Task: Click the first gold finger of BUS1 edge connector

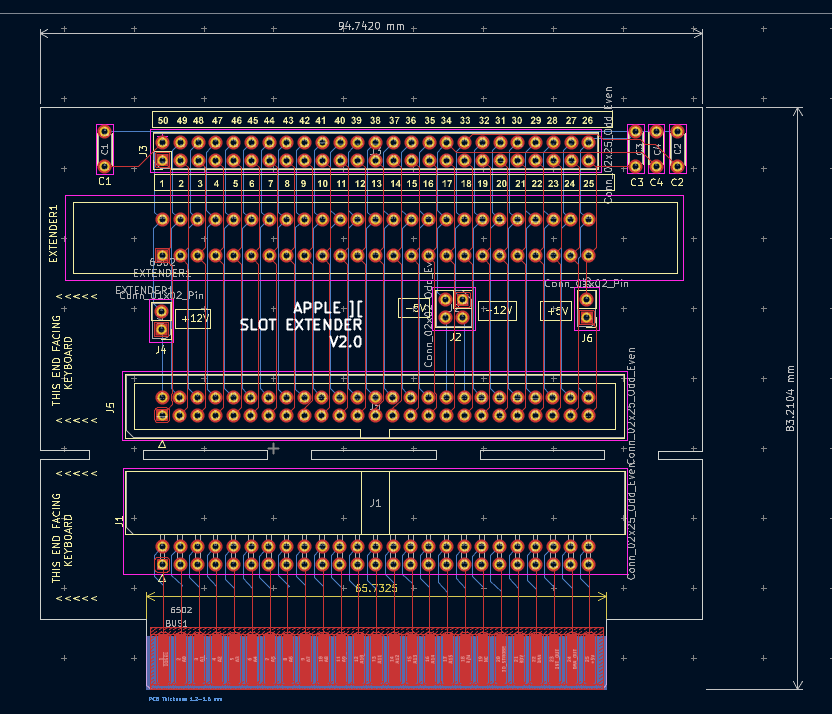Action: pos(163,659)
